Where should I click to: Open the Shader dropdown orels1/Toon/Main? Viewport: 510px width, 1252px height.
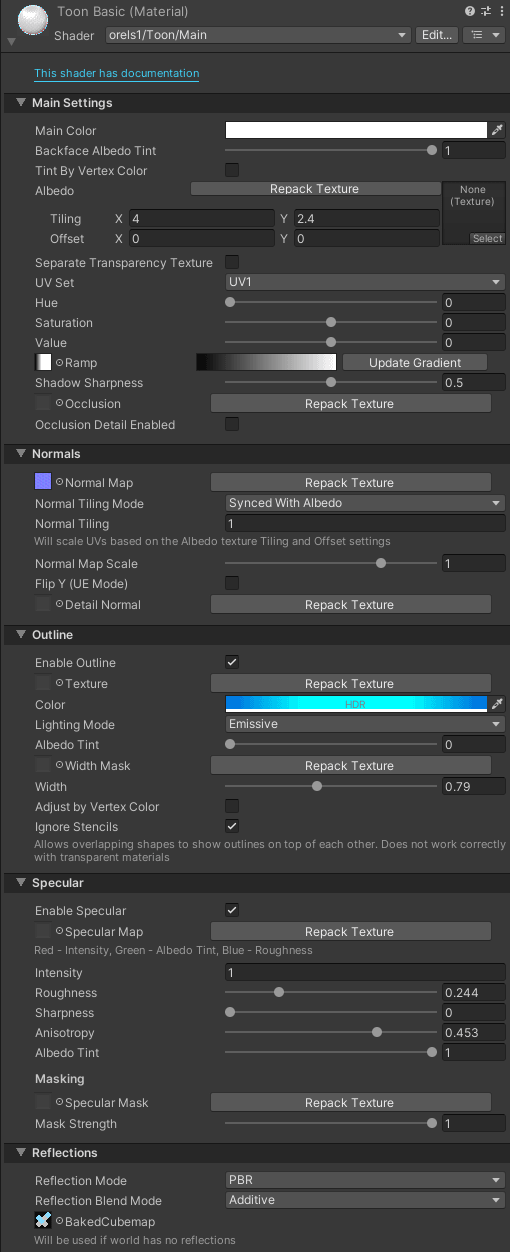[258, 34]
